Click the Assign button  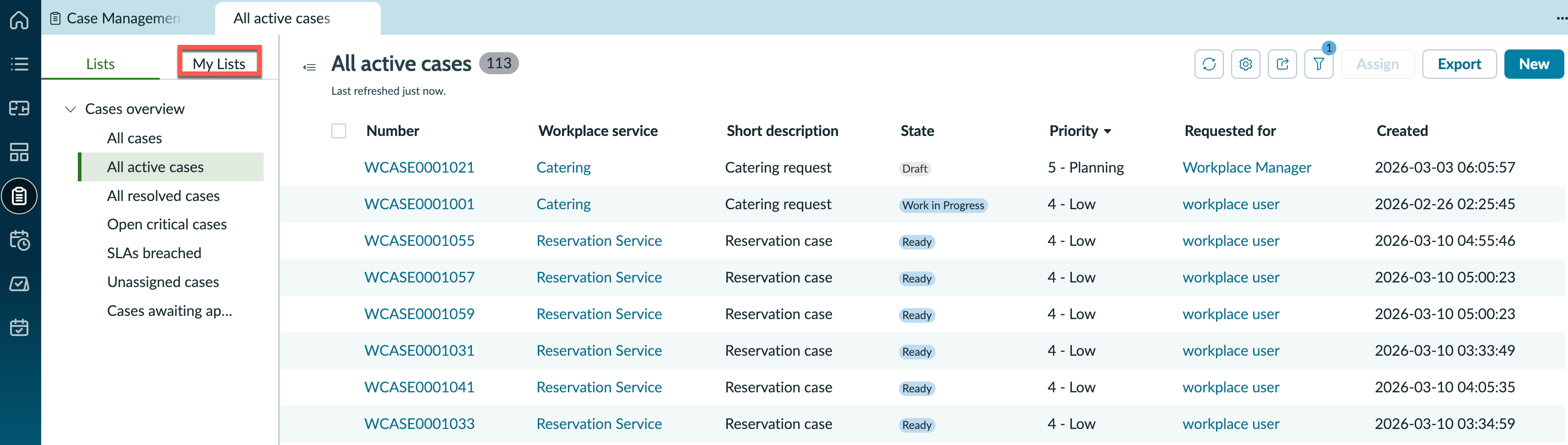point(1378,64)
